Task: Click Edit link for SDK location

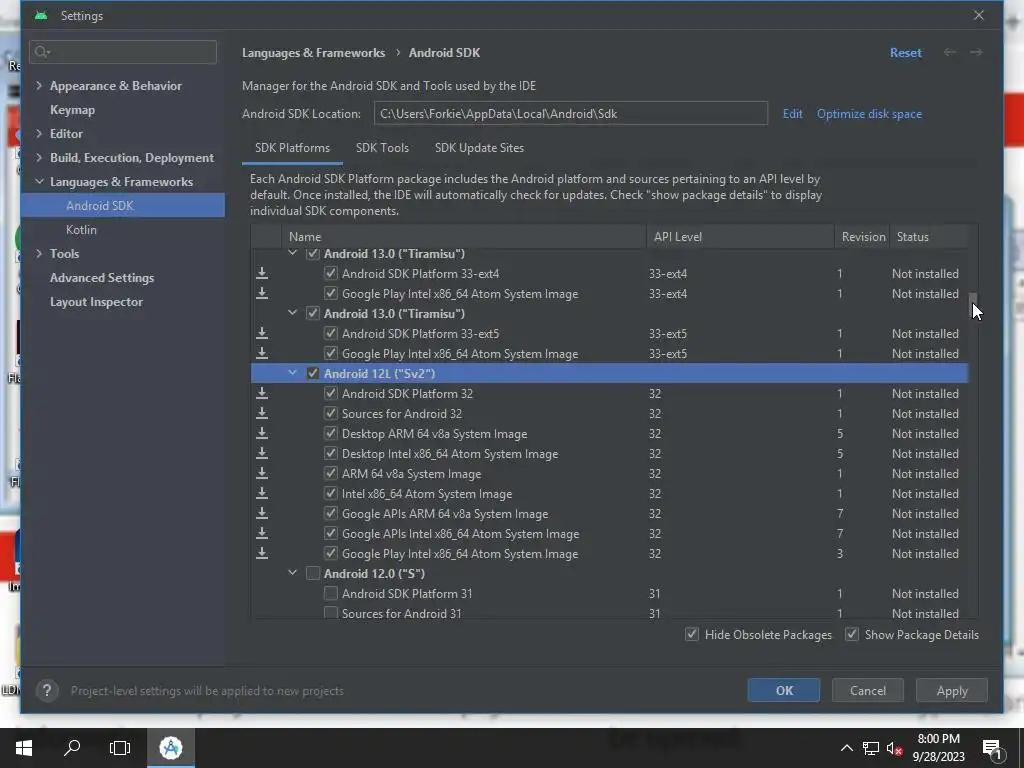Action: pos(792,114)
